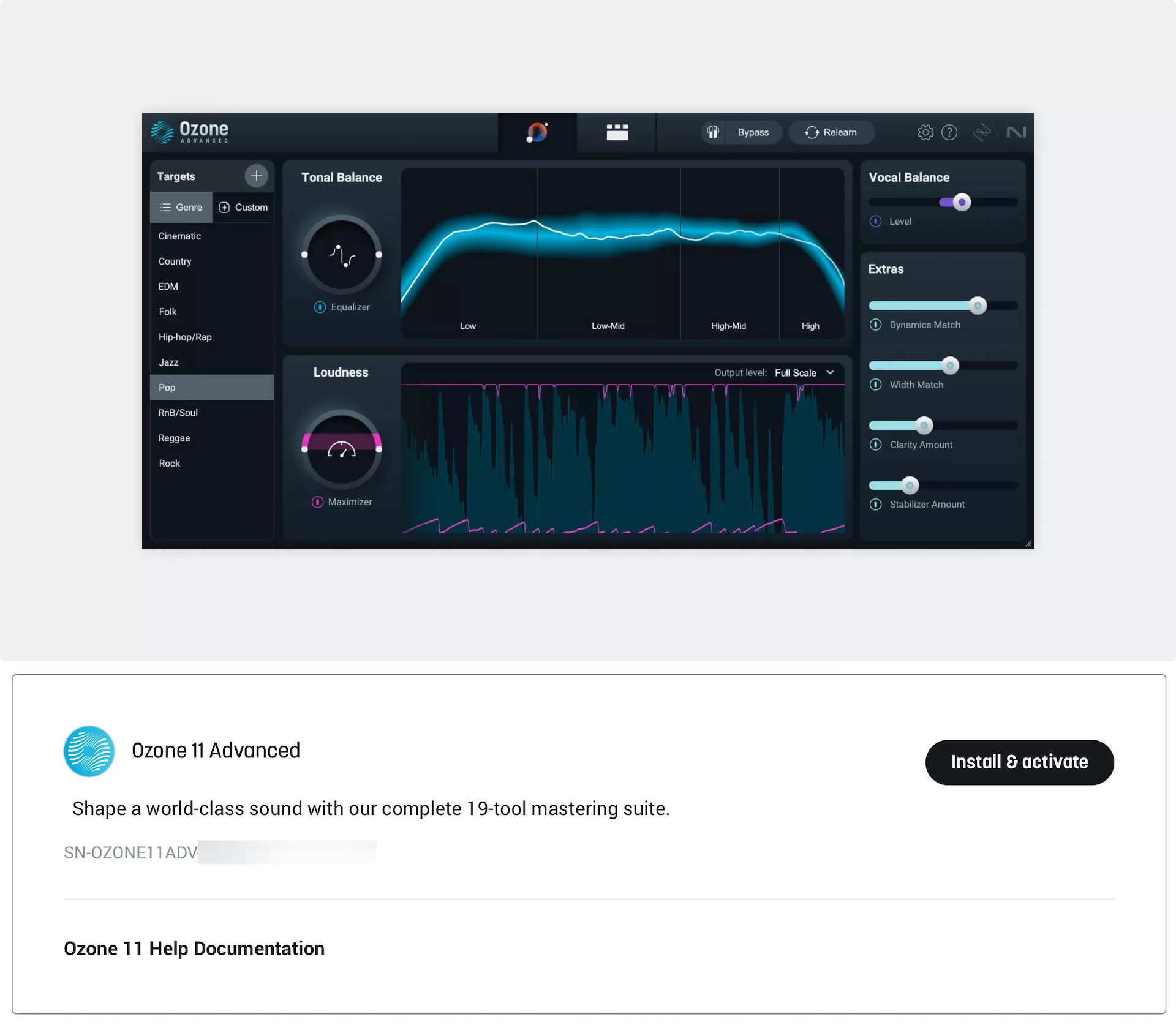Open the Output level Full Scale dropdown
1176x1025 pixels.
point(804,372)
